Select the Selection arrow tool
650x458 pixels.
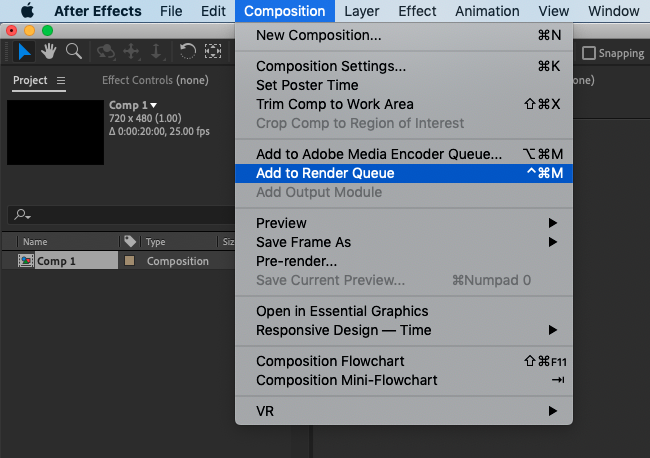pyautogui.click(x=26, y=51)
